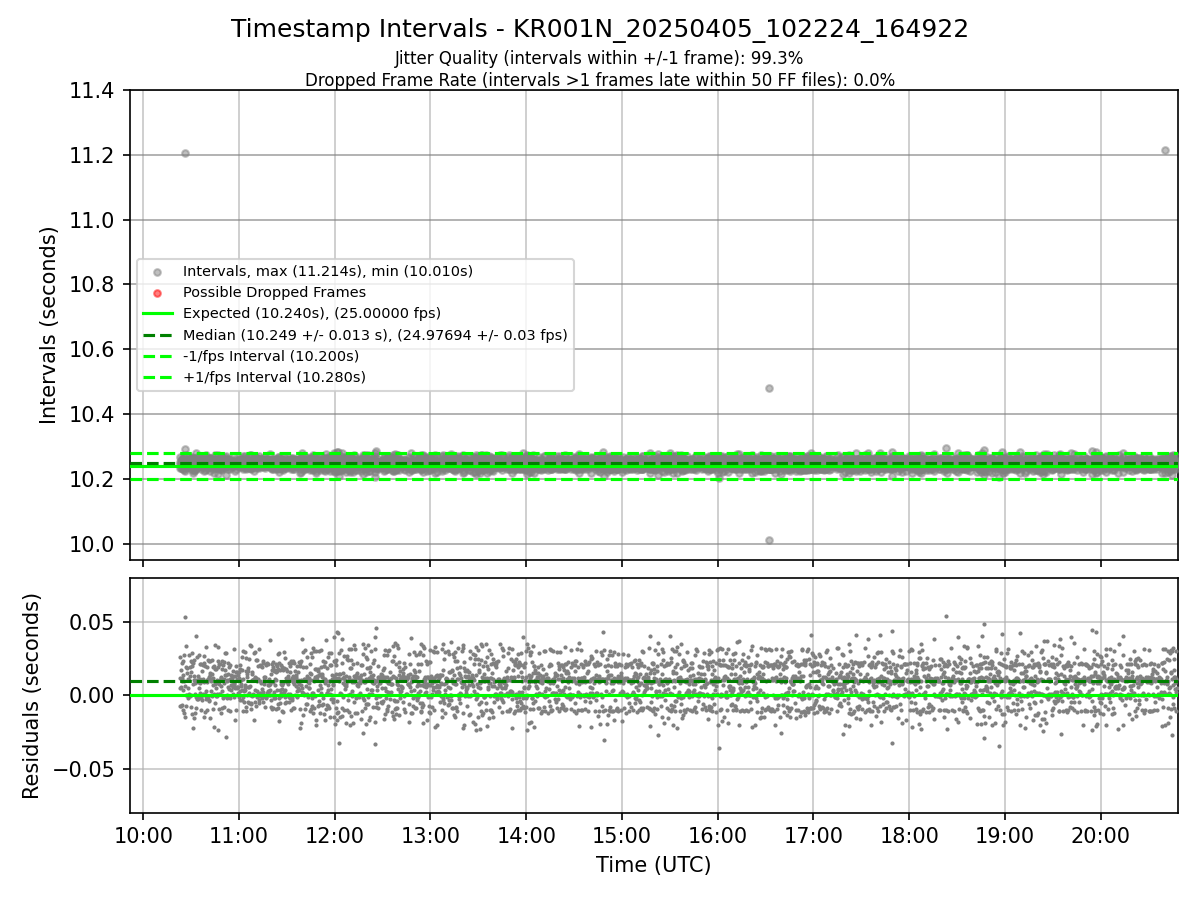Click the grey 'Intervals' marker in the legend
Viewport: 1200px width, 900px height.
(x=157, y=272)
